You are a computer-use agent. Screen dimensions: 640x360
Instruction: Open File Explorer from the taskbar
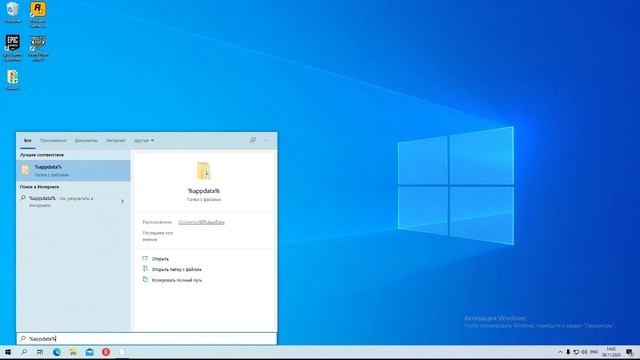(x=73, y=352)
